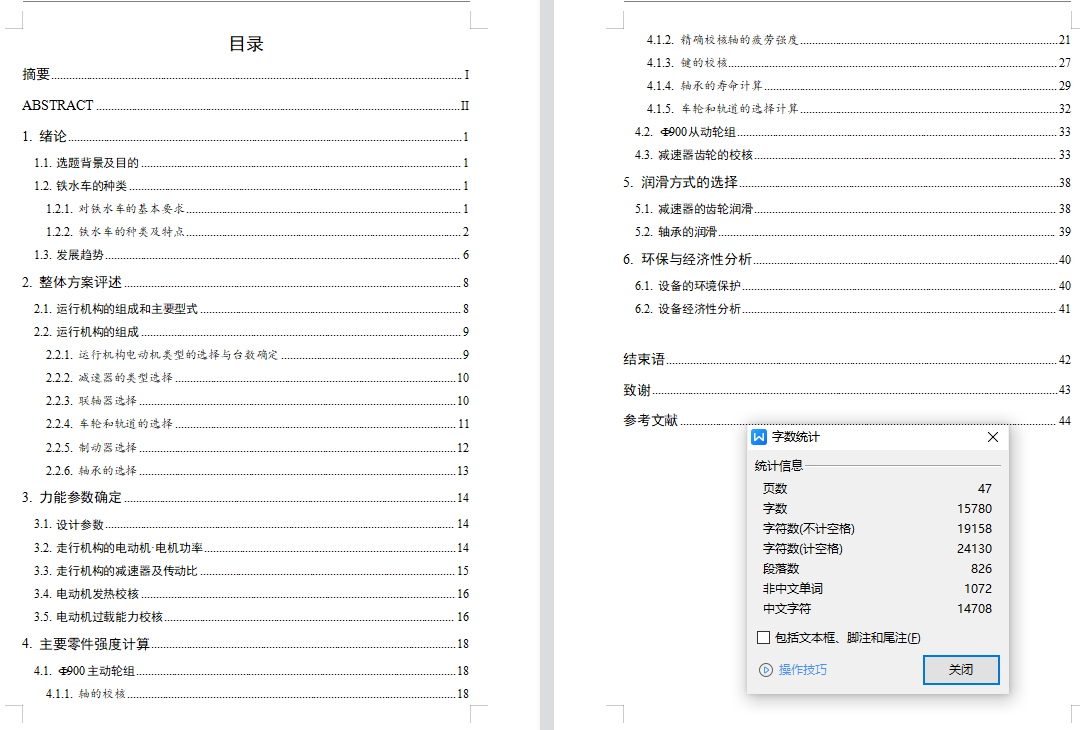Click the 页数 value 47
The height and width of the screenshot is (730, 1080).
(984, 489)
